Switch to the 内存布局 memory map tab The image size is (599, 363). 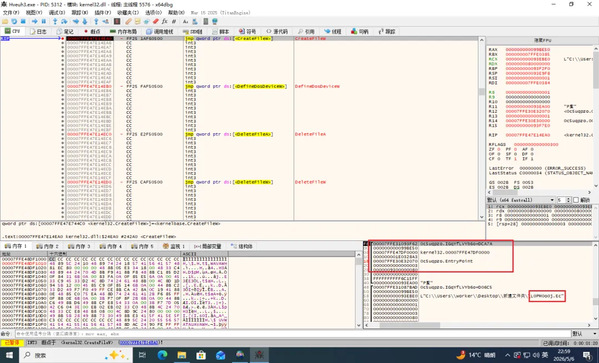tap(123, 31)
